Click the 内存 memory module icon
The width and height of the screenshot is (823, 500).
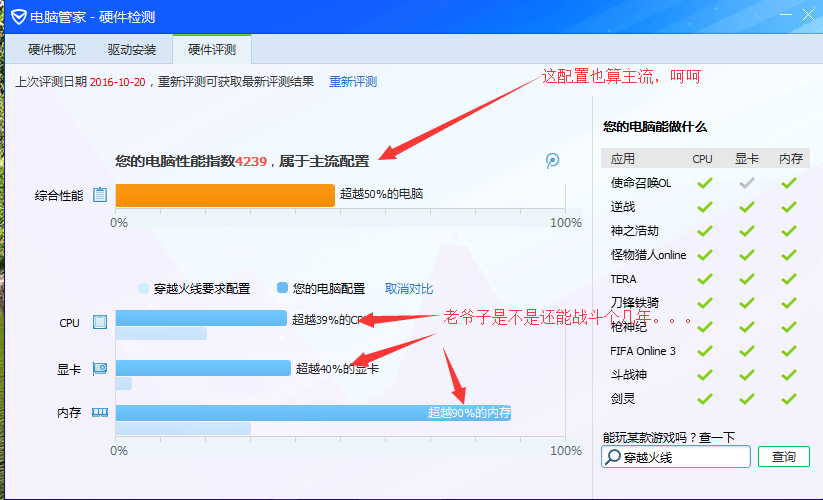pyautogui.click(x=100, y=412)
